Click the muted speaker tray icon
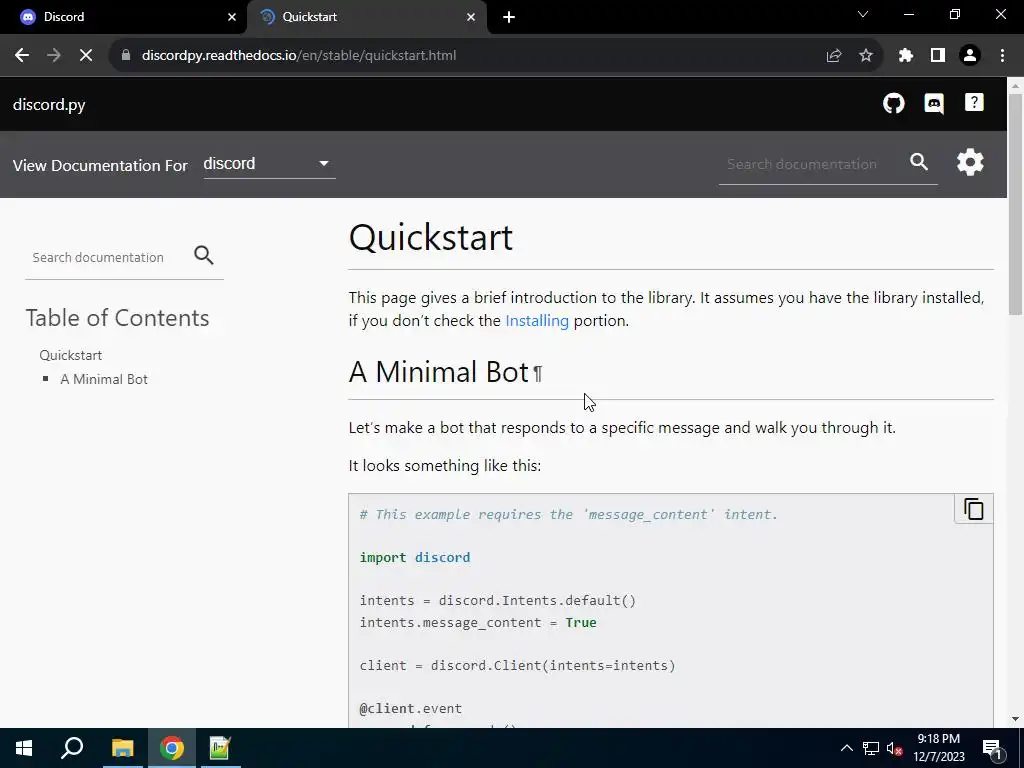1024x768 pixels. click(894, 749)
